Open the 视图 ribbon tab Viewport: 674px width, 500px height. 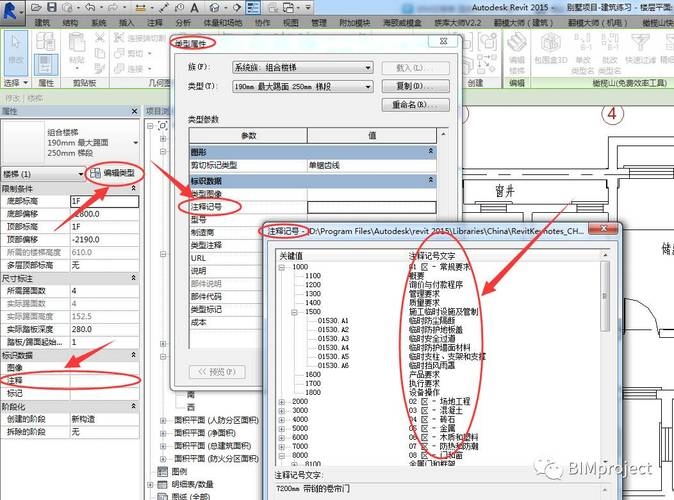(290, 22)
